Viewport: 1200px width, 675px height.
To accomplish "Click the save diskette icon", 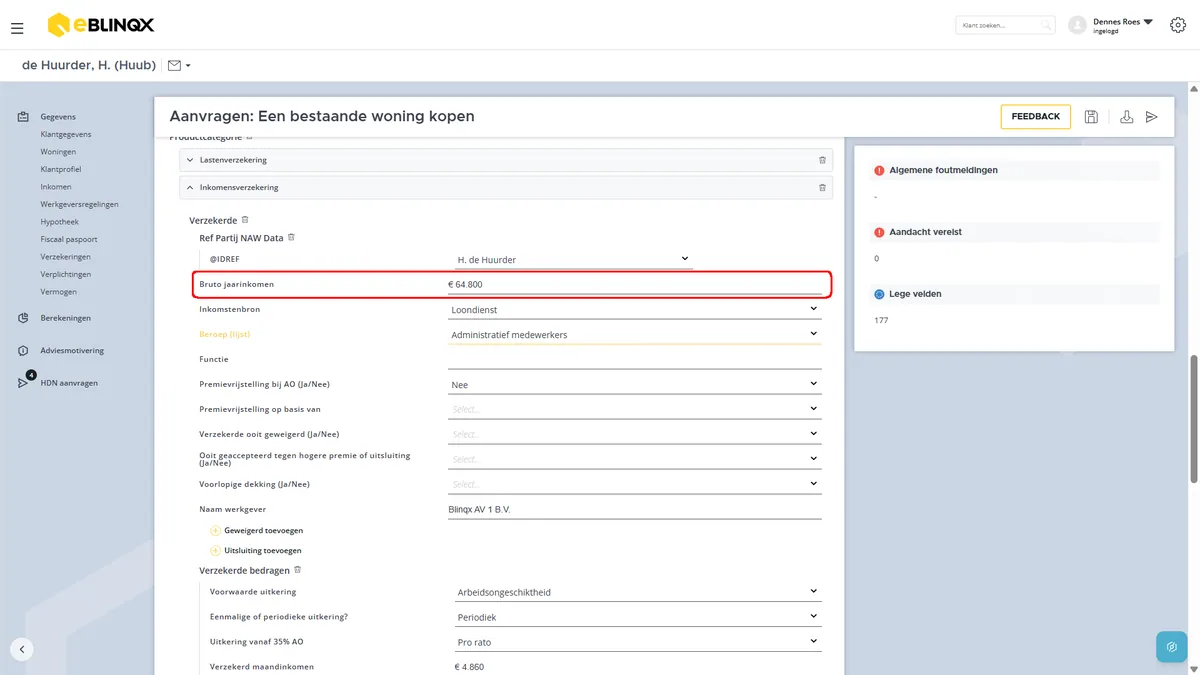I will pos(1091,117).
